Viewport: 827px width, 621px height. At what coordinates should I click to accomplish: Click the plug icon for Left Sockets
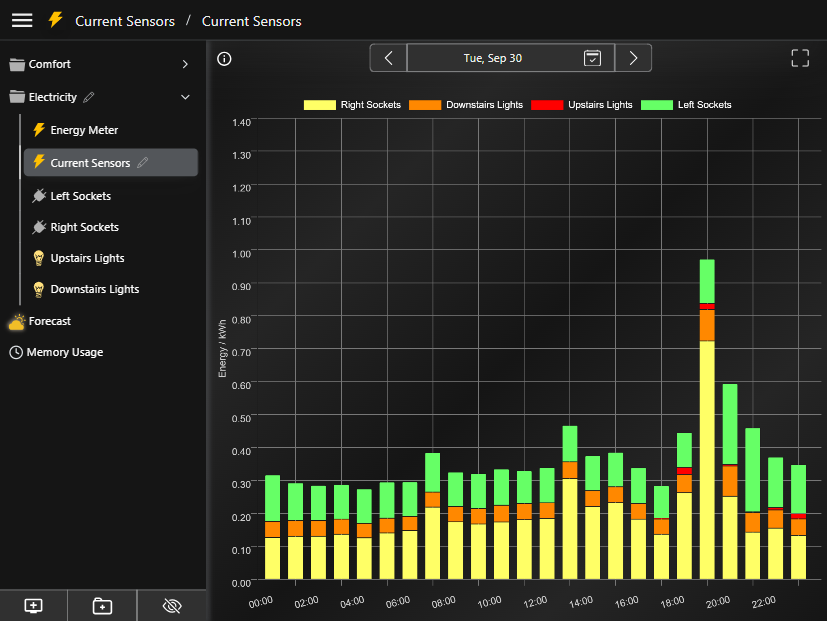pos(37,195)
